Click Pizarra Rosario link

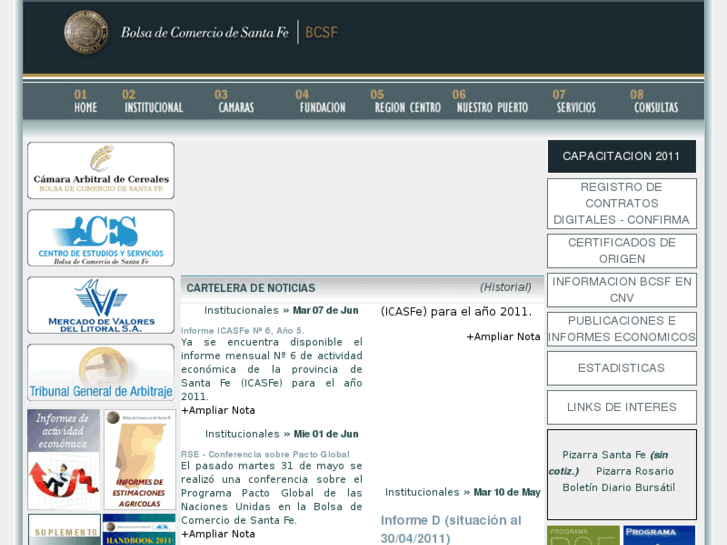635,471
